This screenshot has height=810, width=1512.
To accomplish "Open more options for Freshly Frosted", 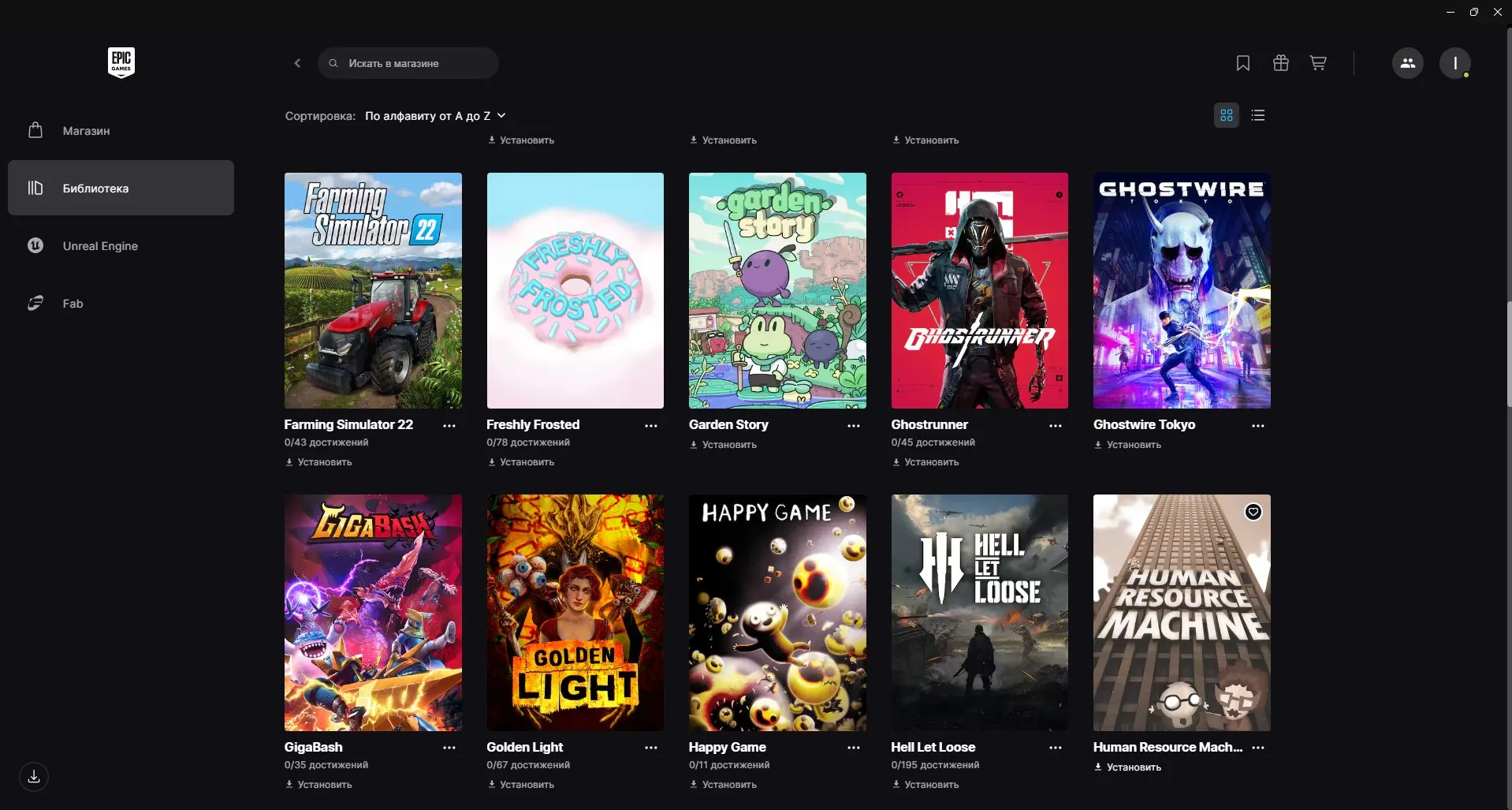I will [651, 426].
